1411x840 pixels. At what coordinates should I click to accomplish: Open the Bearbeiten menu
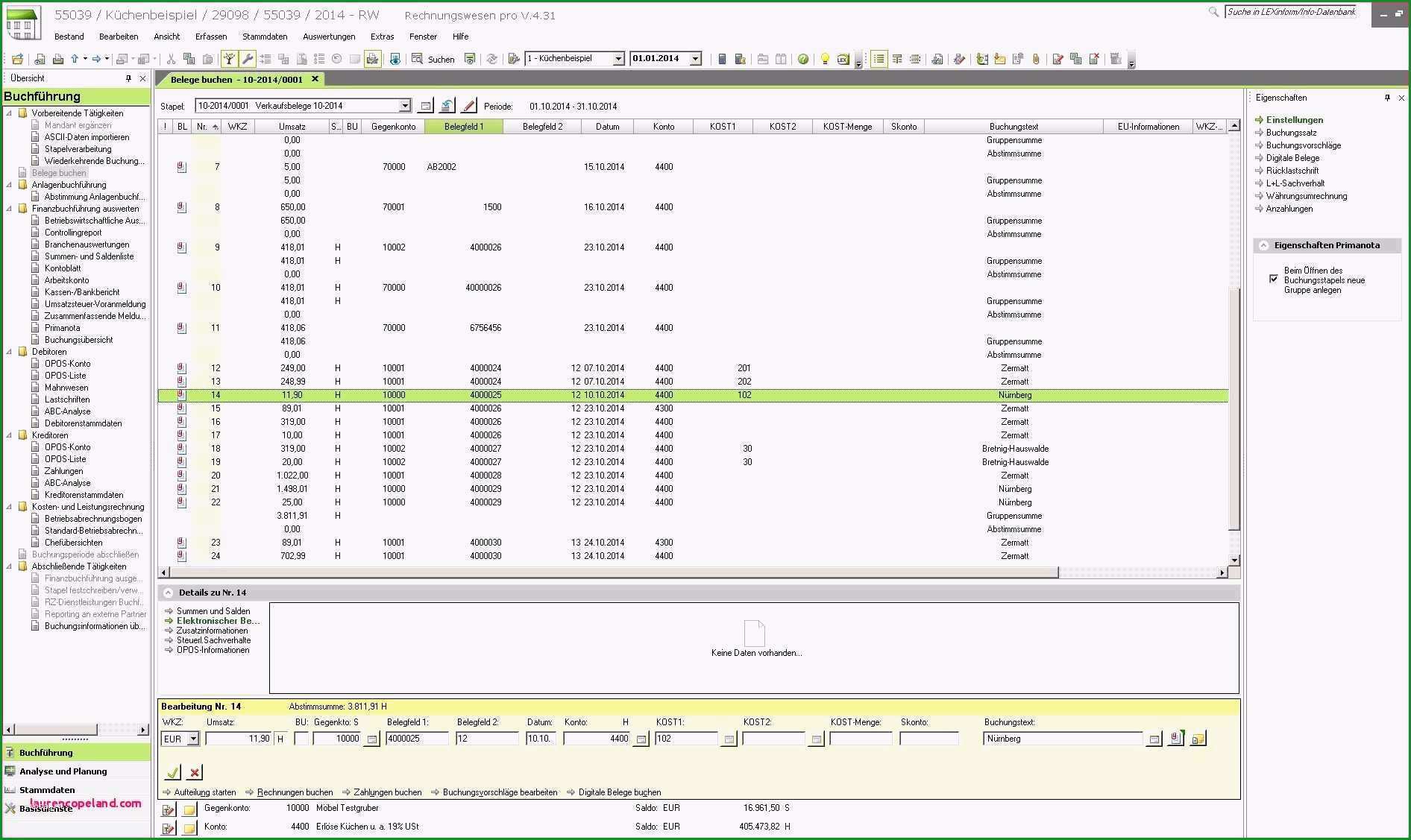click(x=119, y=37)
